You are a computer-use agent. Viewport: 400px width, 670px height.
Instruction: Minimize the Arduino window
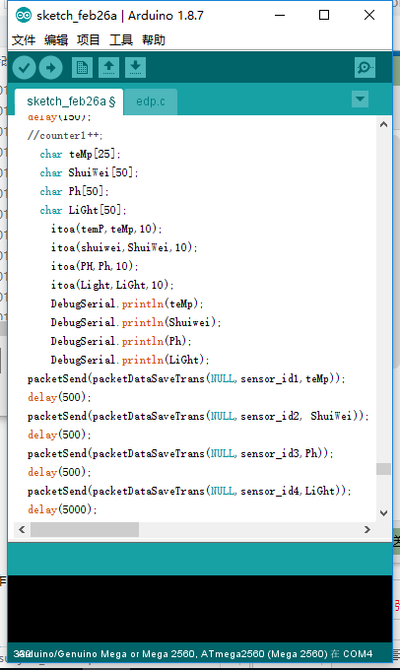pos(280,15)
